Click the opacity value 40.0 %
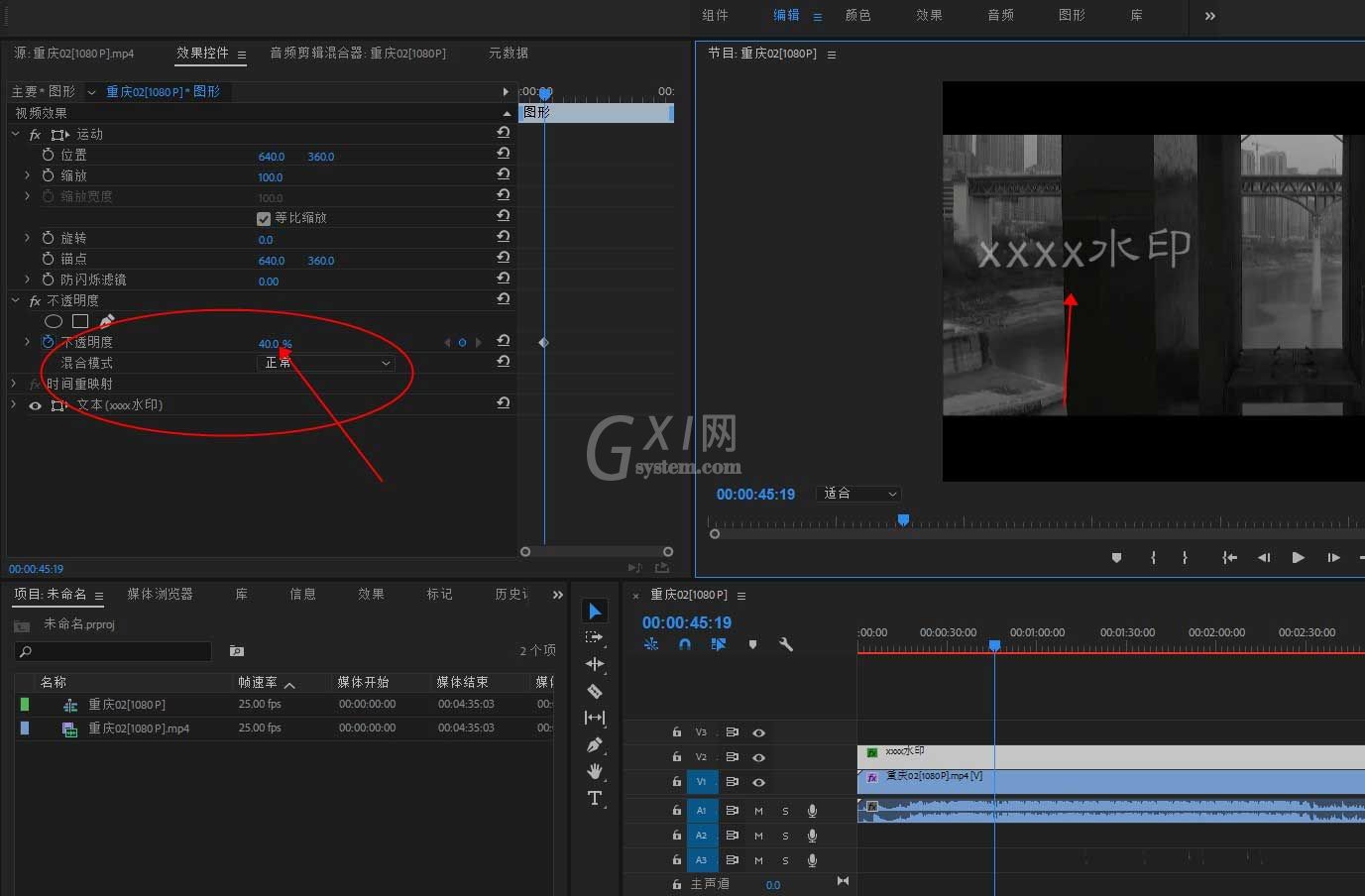Screen dimensions: 1365x896 click(275, 344)
